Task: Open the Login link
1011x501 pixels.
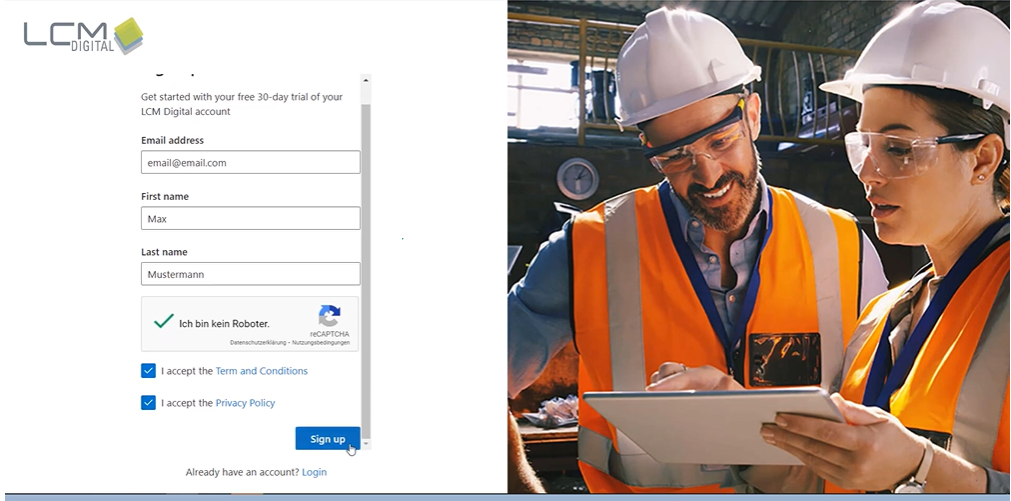Action: coord(314,472)
